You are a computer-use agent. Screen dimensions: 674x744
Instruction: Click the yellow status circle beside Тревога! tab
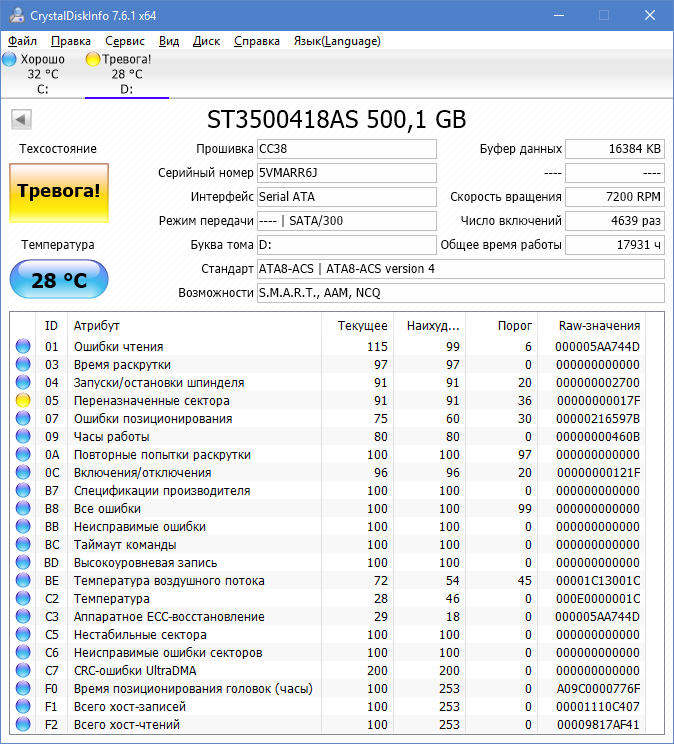click(x=93, y=59)
